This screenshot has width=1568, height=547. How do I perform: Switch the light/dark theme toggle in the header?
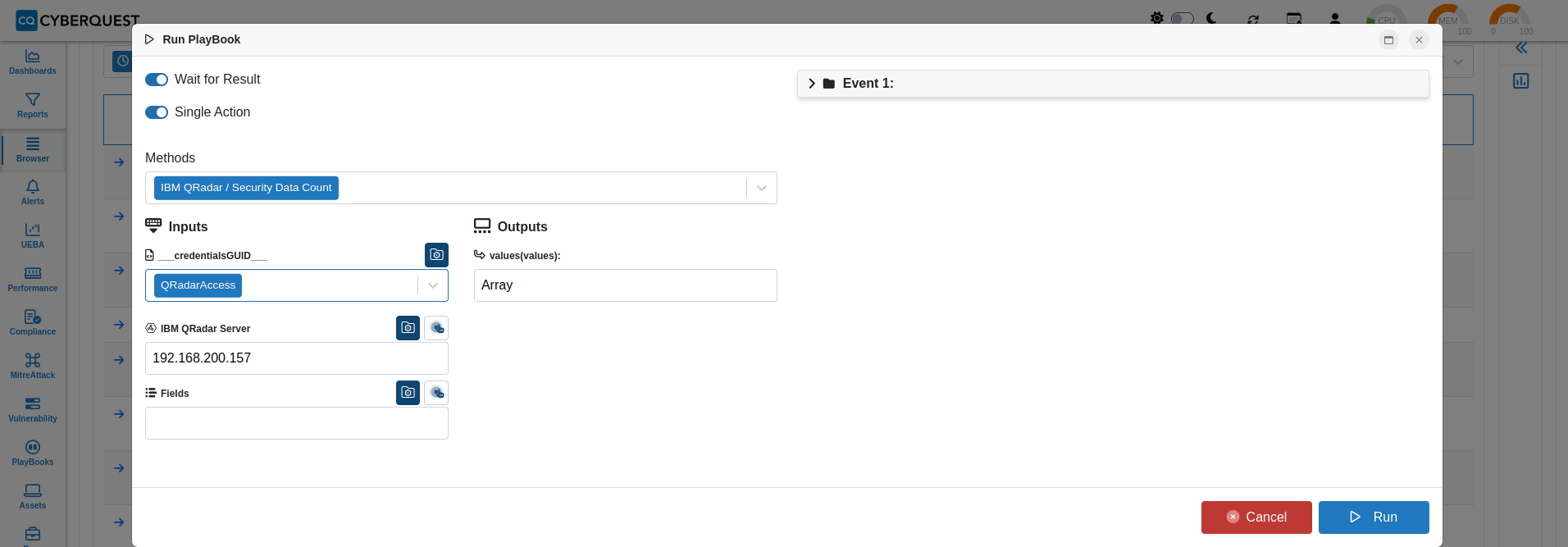click(x=1182, y=18)
